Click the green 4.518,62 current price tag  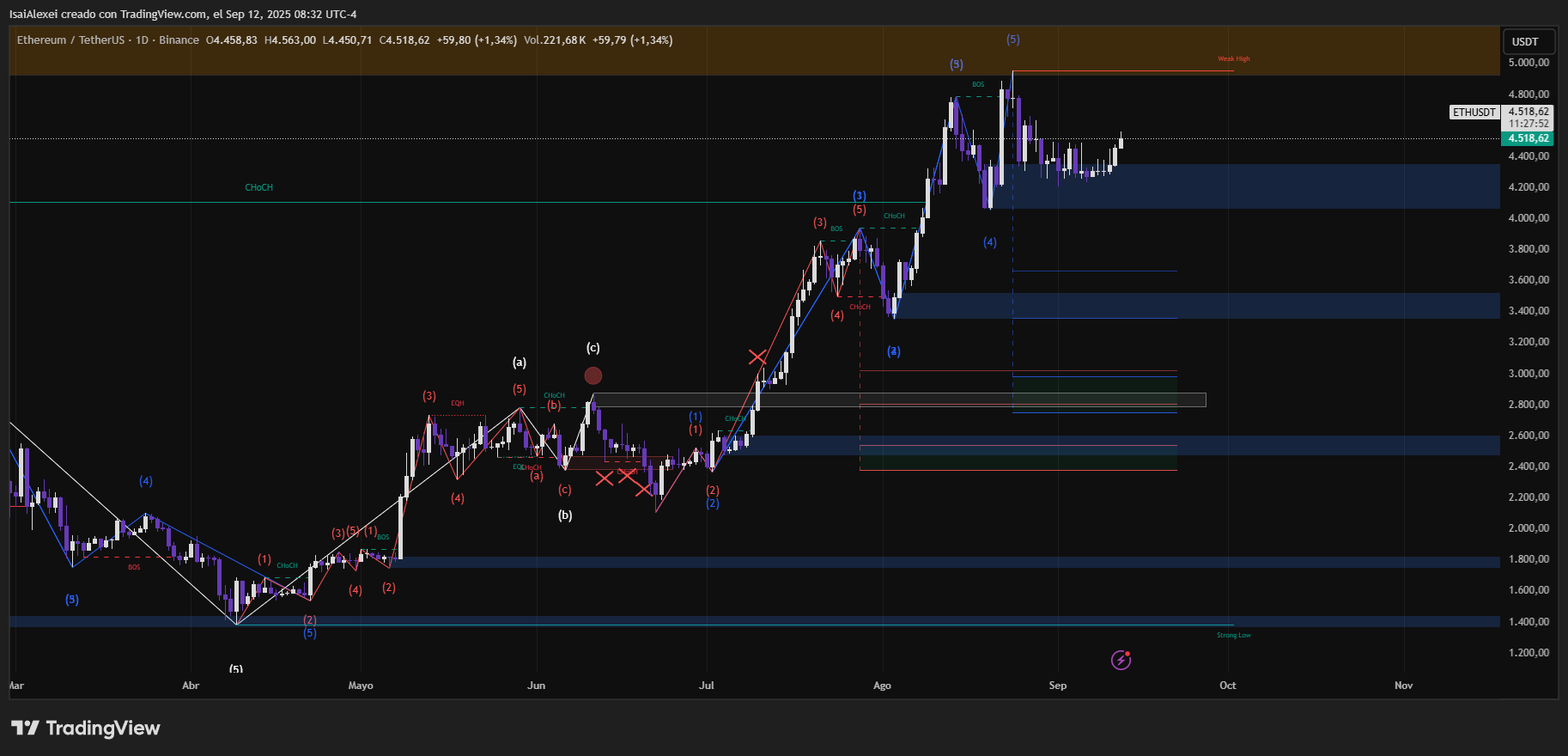coord(1528,138)
